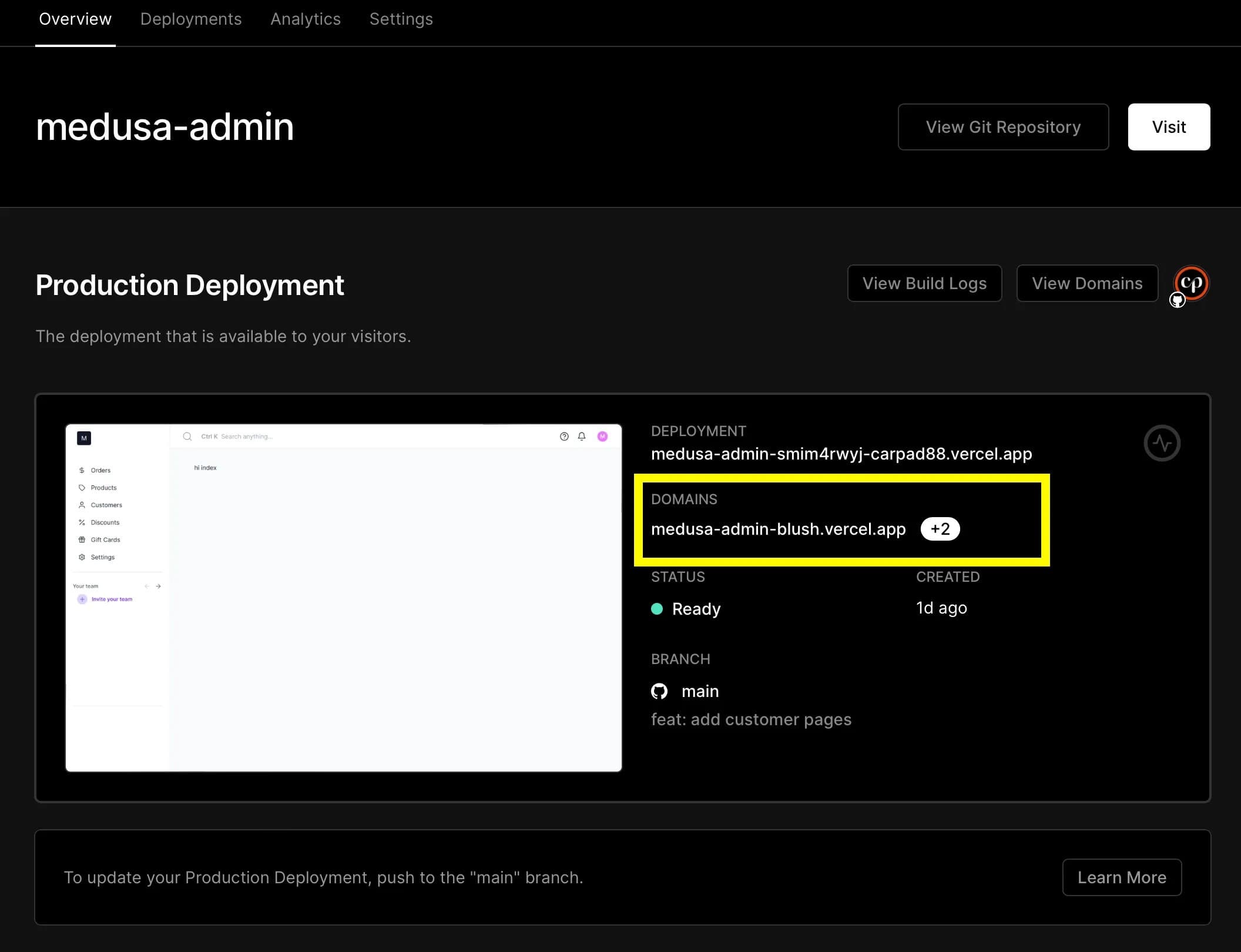The height and width of the screenshot is (952, 1241).
Task: Click the Customers person icon in preview
Action: tap(82, 505)
